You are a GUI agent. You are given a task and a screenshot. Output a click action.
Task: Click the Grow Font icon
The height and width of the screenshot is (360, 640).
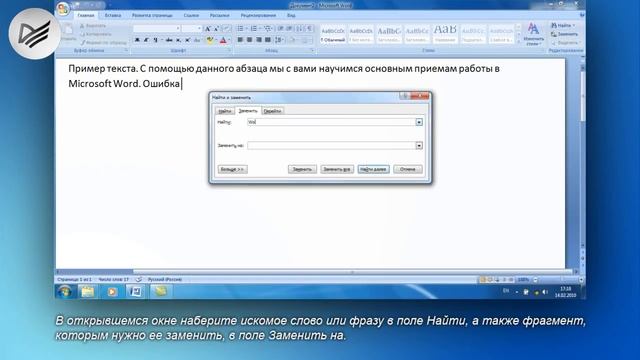(x=207, y=29)
